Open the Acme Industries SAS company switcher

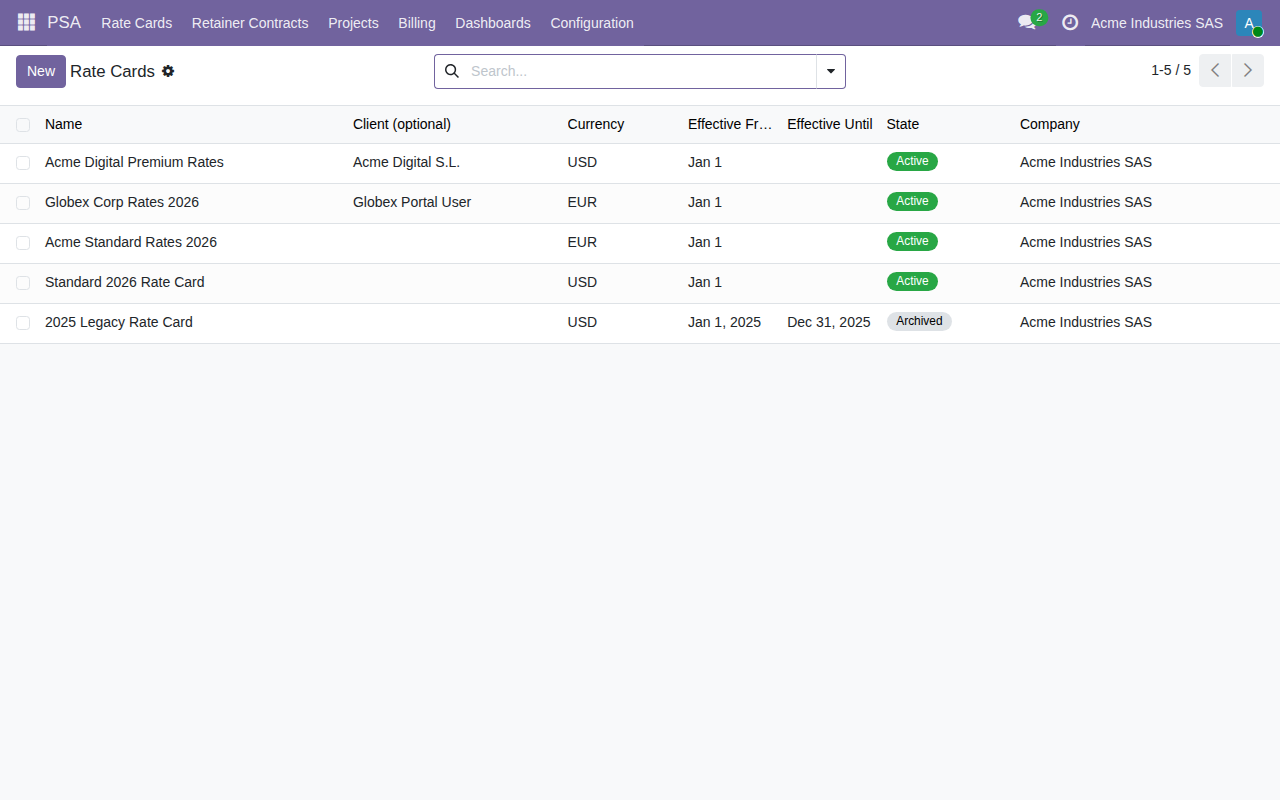1157,23
